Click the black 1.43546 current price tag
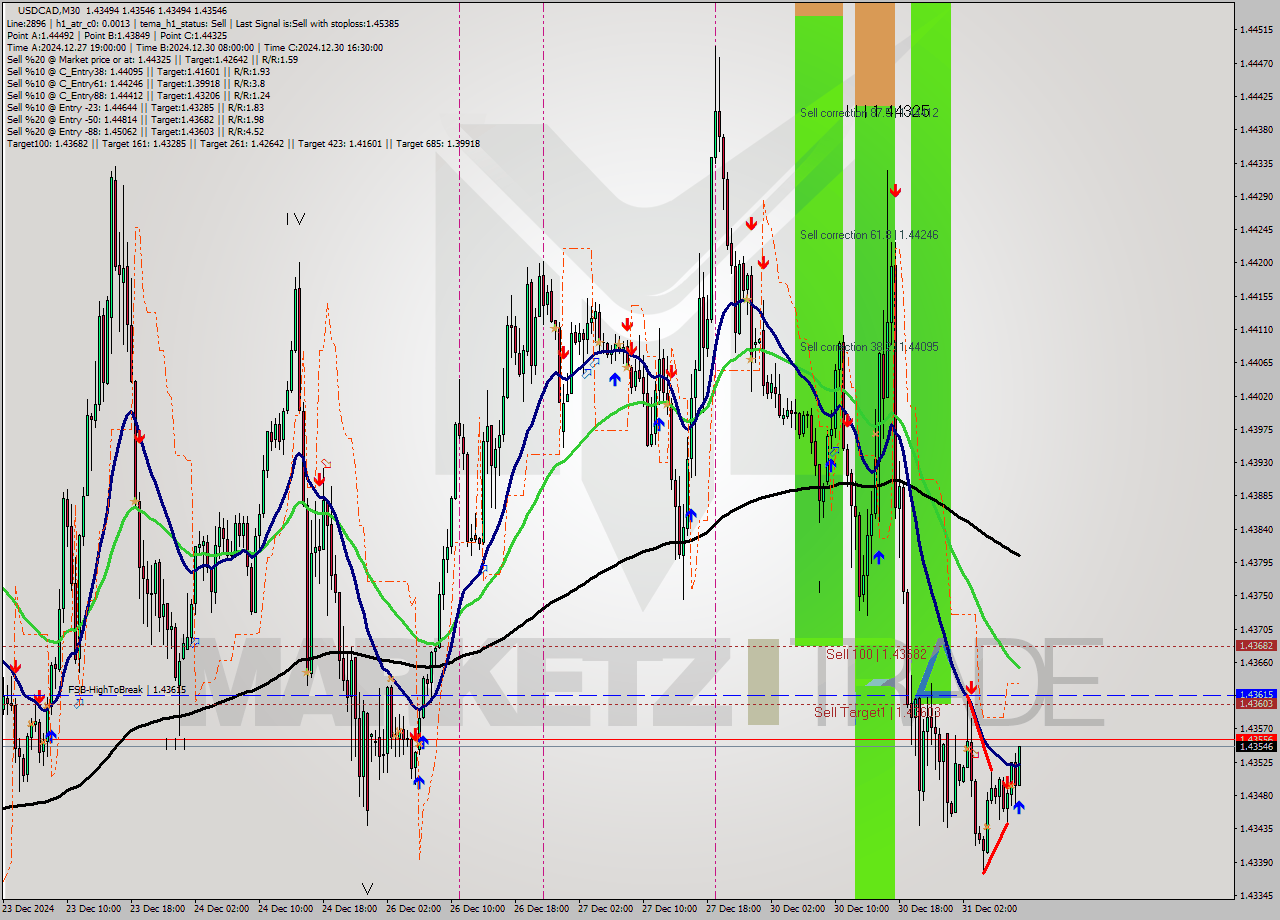Image resolution: width=1280 pixels, height=920 pixels. [1256, 746]
